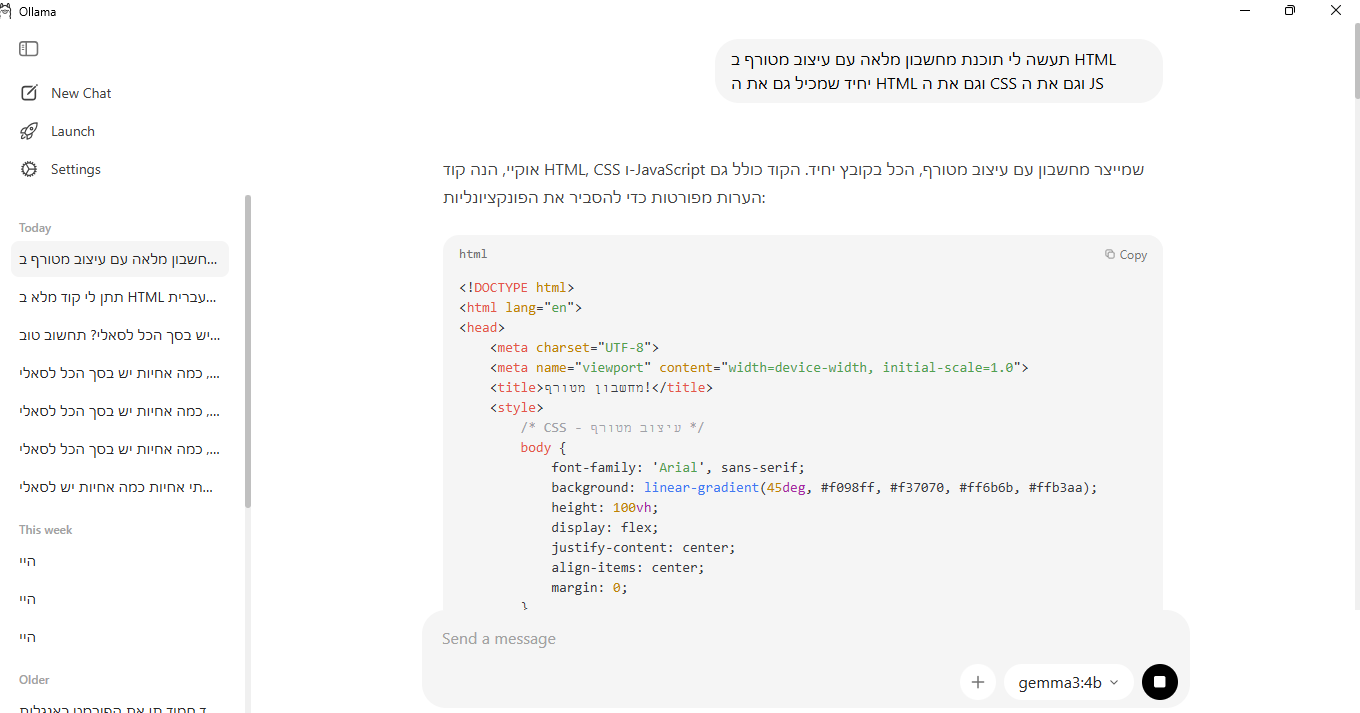Open the second chat under Today
This screenshot has height=713, width=1360.
(119, 297)
